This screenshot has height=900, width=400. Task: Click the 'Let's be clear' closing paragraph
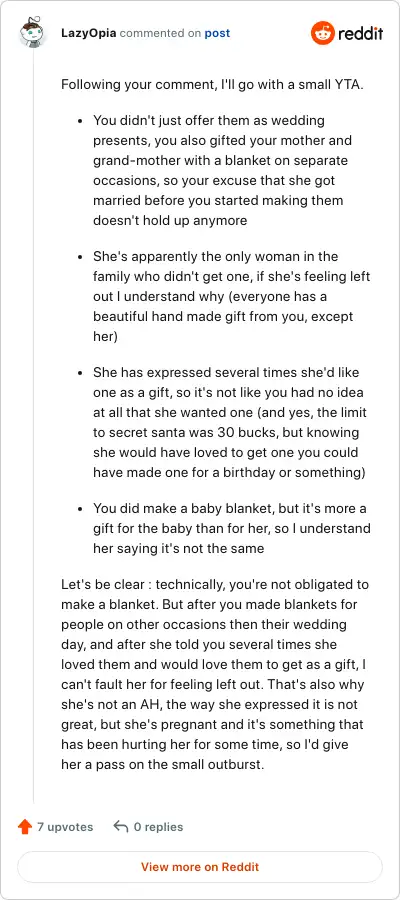pos(215,675)
